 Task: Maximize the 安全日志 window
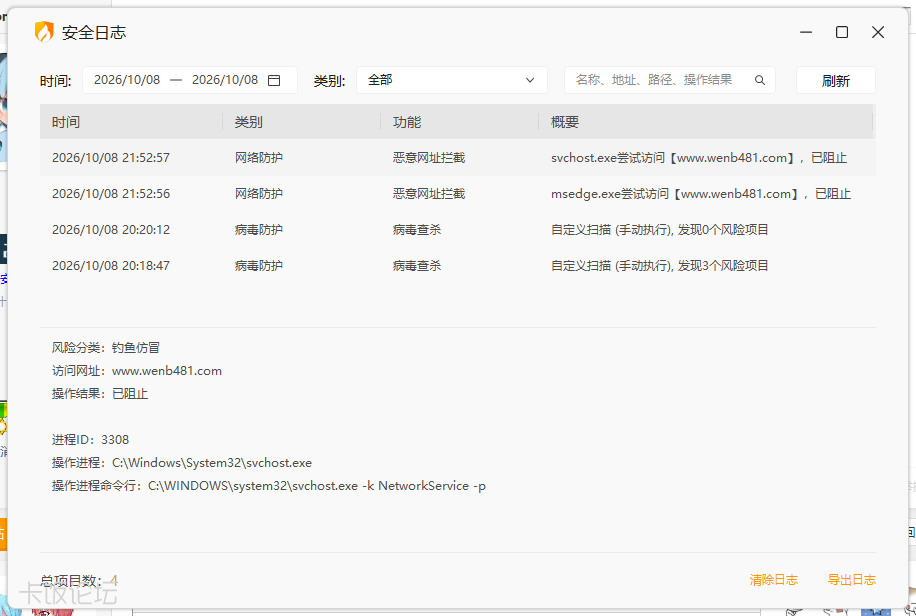842,32
